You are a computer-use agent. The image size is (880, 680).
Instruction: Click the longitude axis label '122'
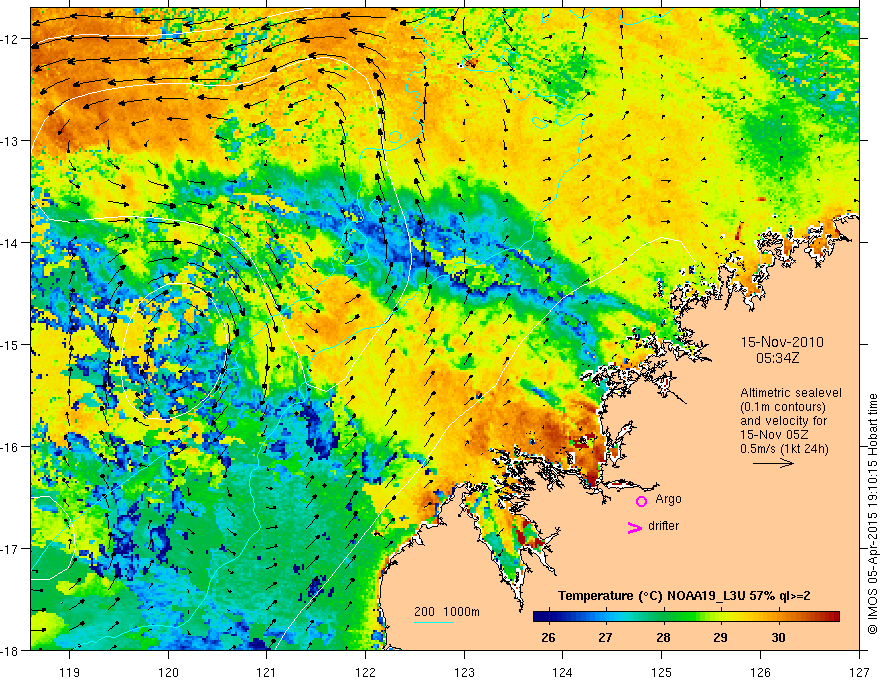pyautogui.click(x=365, y=672)
